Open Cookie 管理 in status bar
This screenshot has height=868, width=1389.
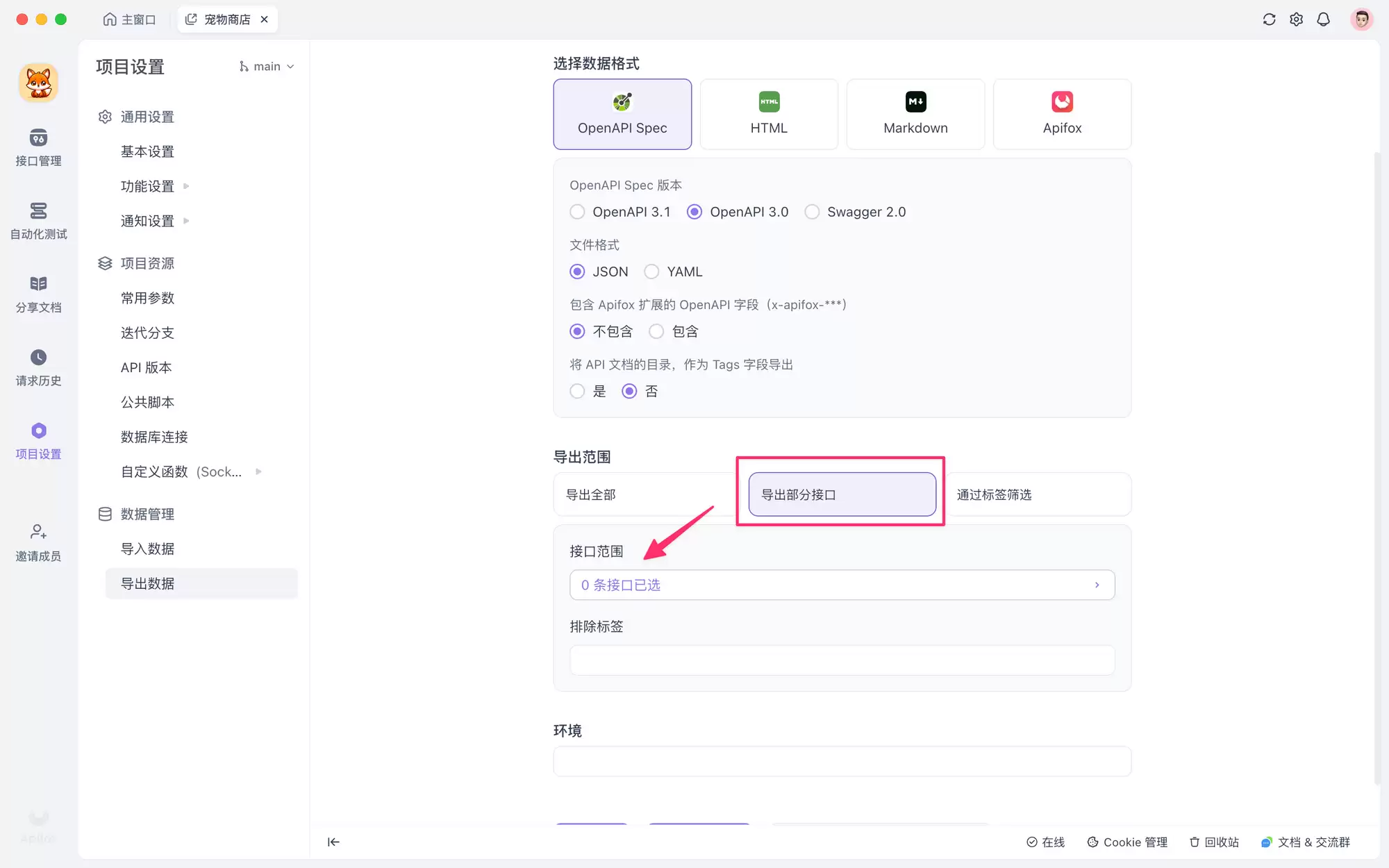[x=1127, y=842]
